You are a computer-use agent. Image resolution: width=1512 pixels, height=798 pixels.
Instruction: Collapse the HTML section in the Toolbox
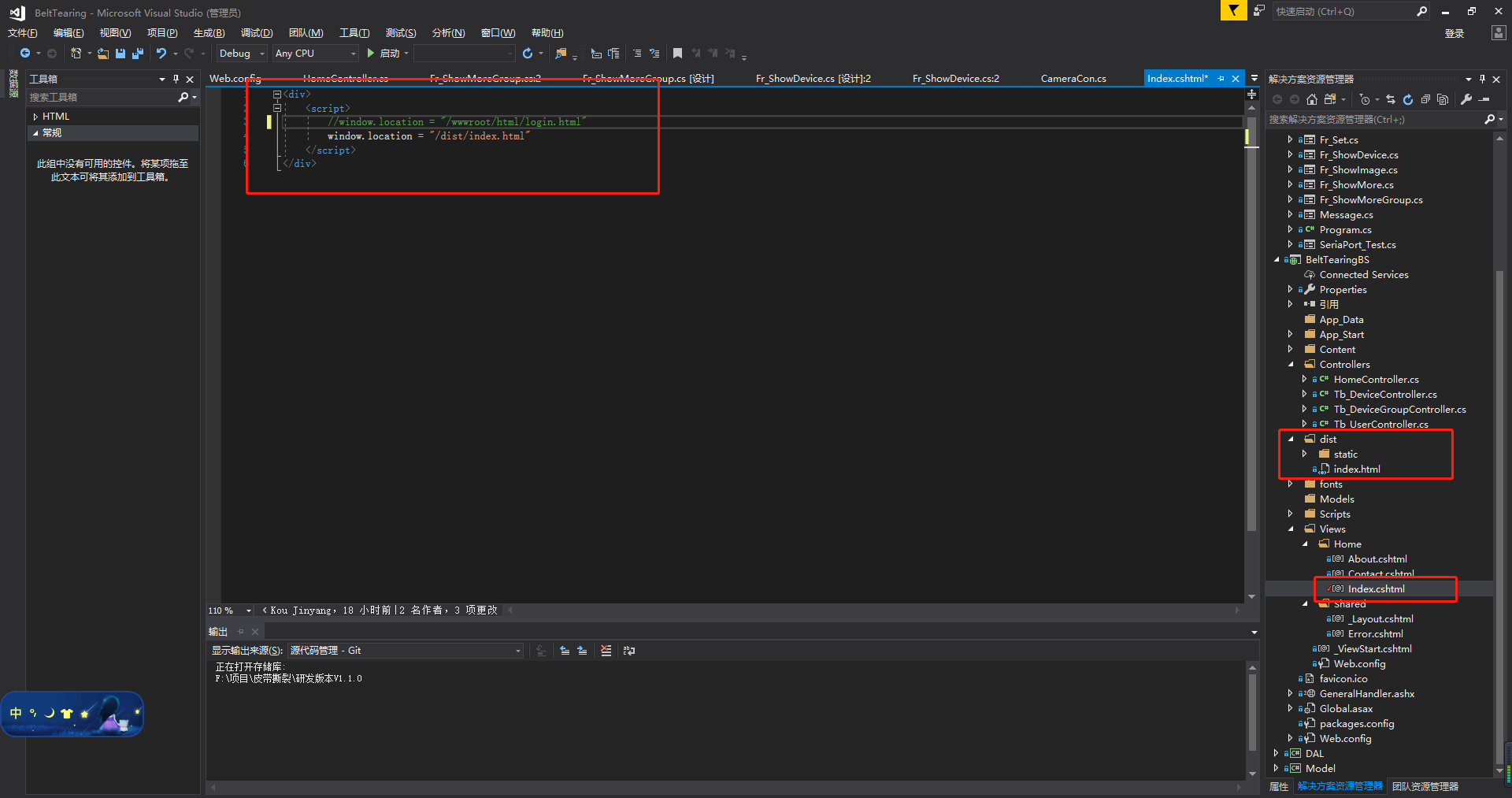(x=36, y=116)
